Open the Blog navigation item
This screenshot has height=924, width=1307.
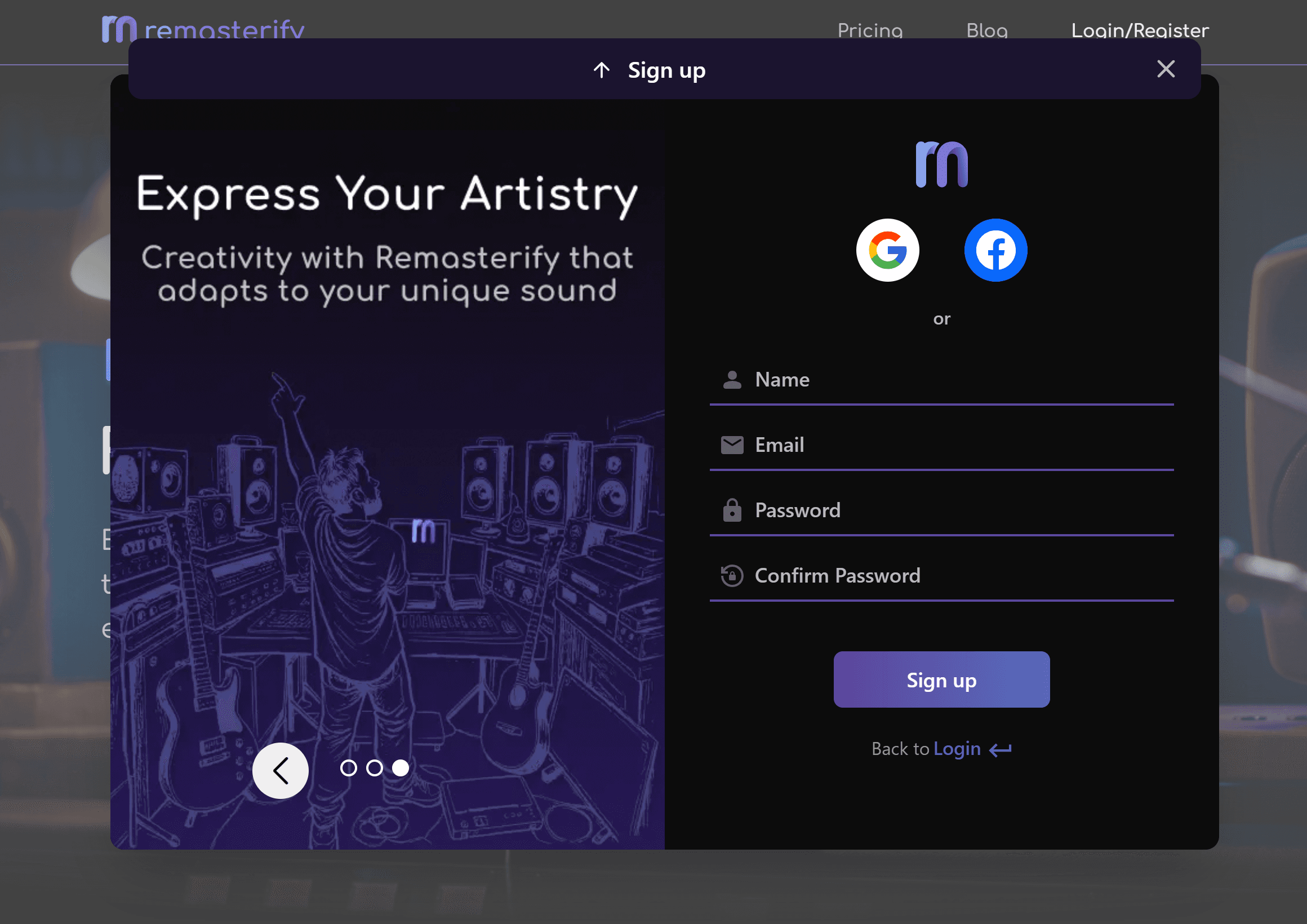pos(986,30)
